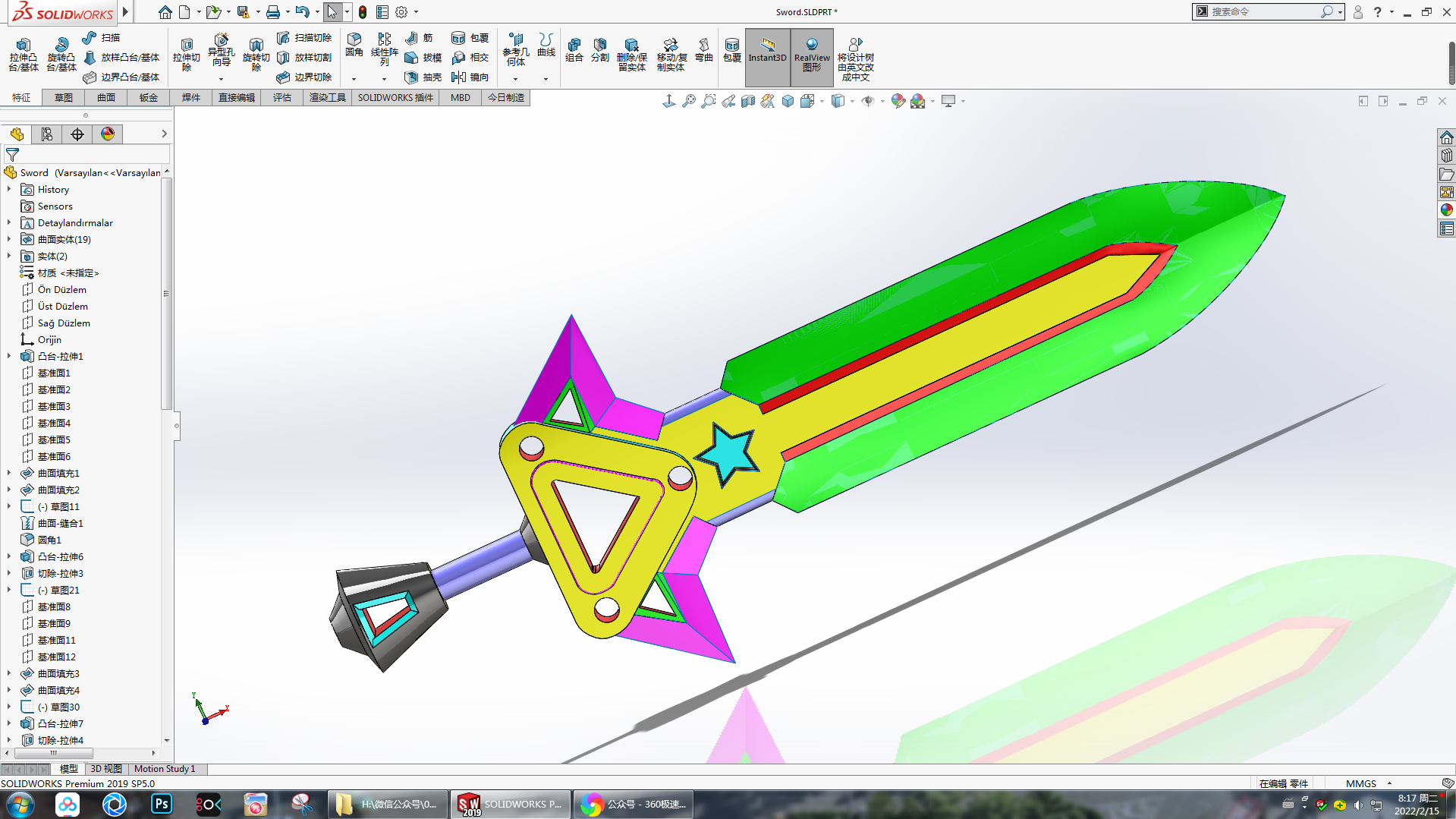1456x819 pixels.
Task: Toggle the Select arrow tool
Action: pos(332,12)
